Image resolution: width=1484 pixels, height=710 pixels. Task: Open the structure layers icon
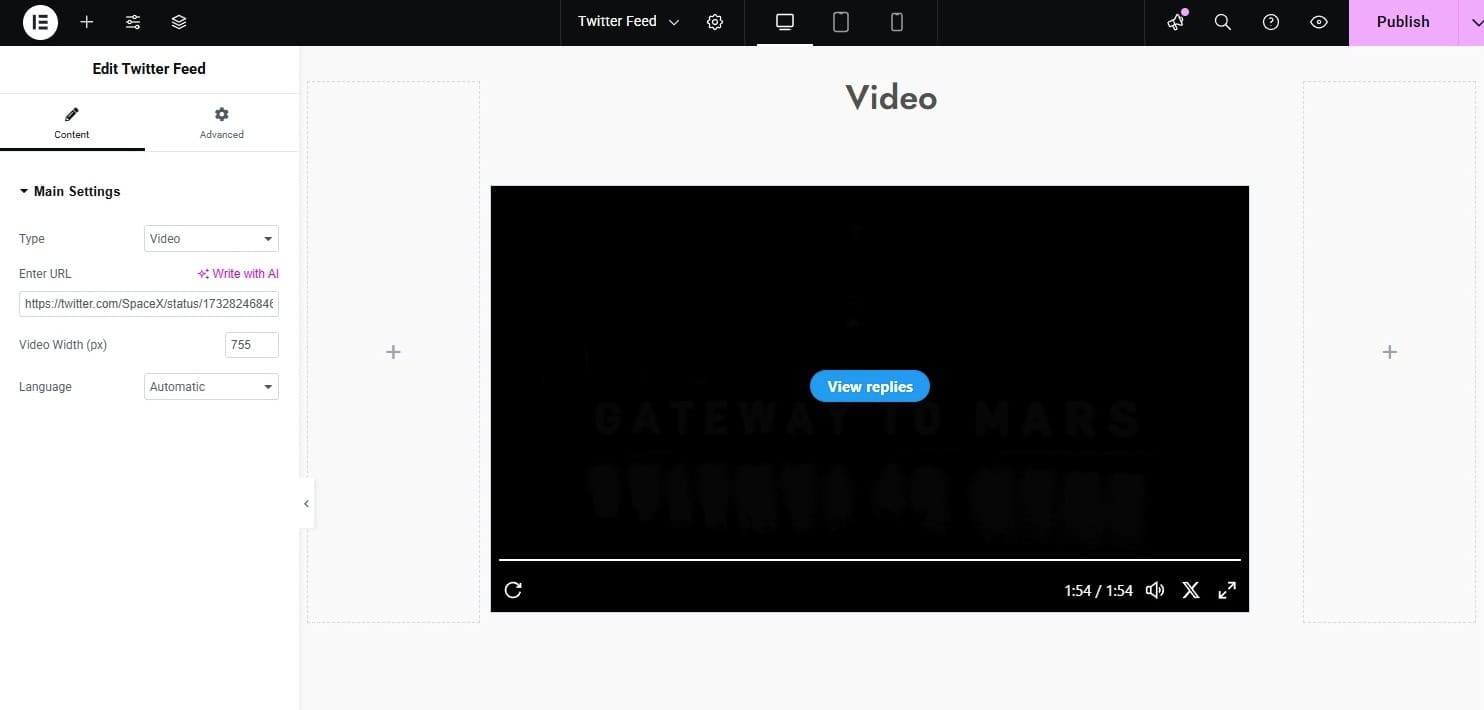[x=179, y=22]
